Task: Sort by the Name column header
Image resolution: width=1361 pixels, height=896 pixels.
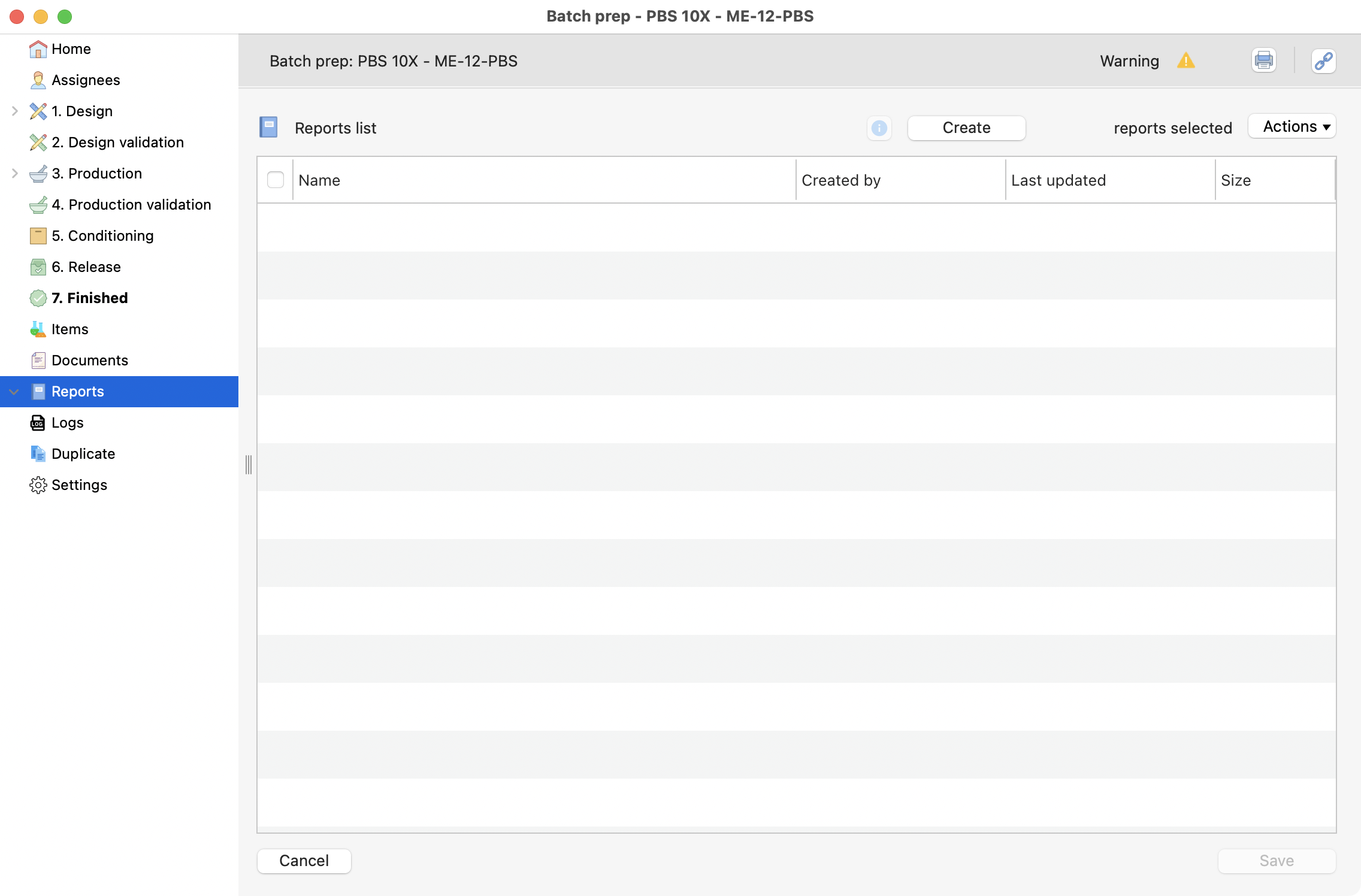Action: coord(544,180)
